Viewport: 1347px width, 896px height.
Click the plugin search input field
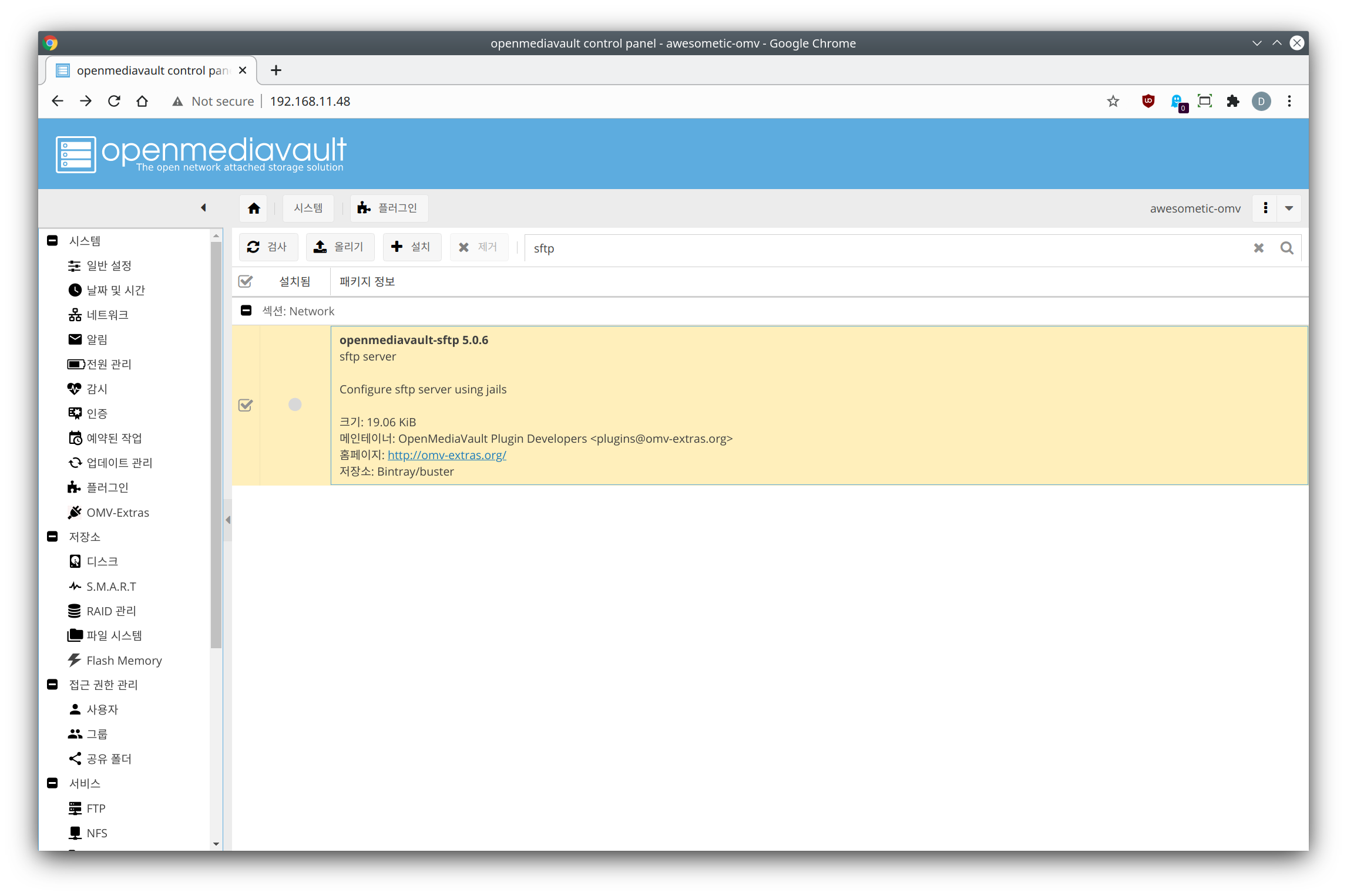881,248
